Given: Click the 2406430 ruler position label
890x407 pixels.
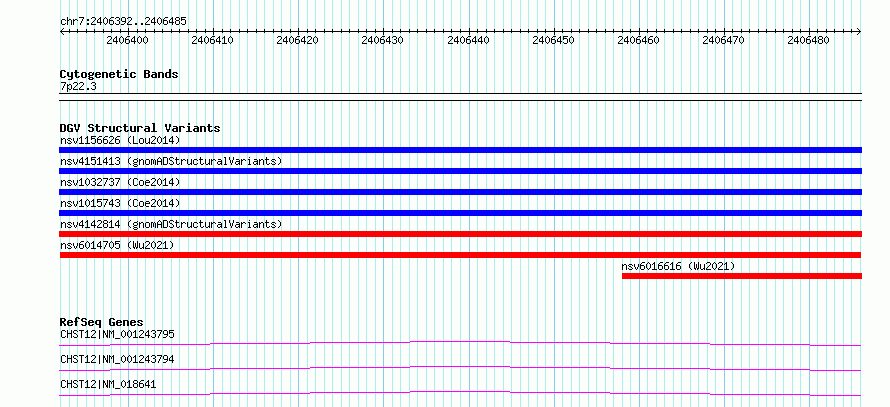Looking at the screenshot, I should click(383, 40).
